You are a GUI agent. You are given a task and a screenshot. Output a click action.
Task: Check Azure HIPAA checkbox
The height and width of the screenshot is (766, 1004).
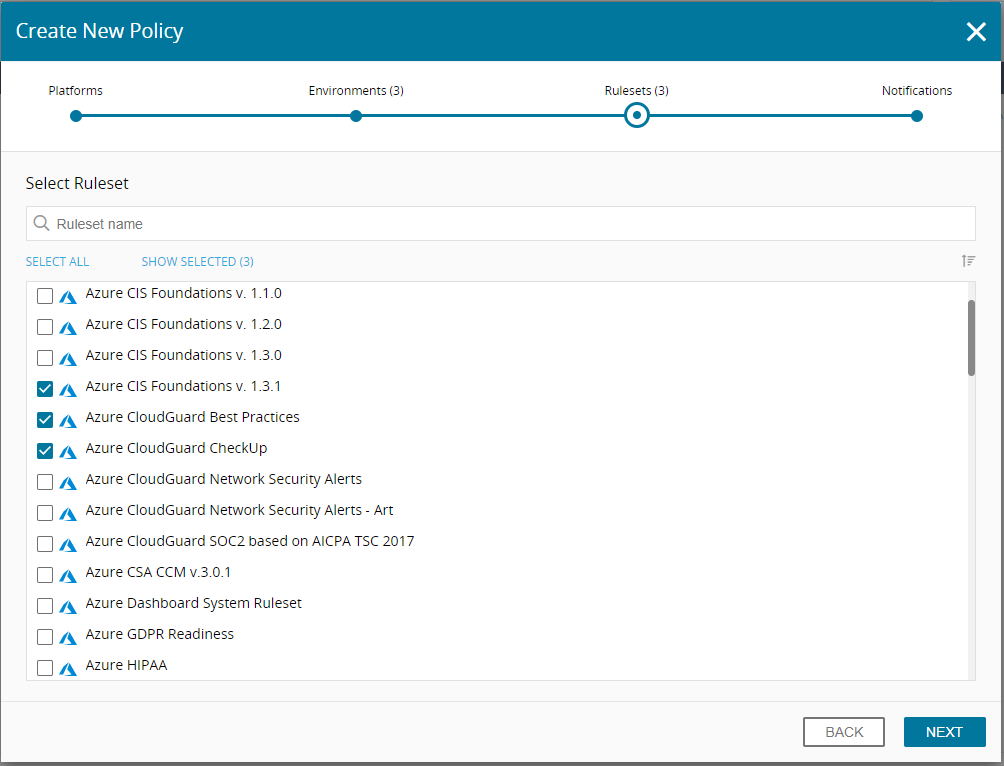pos(45,668)
